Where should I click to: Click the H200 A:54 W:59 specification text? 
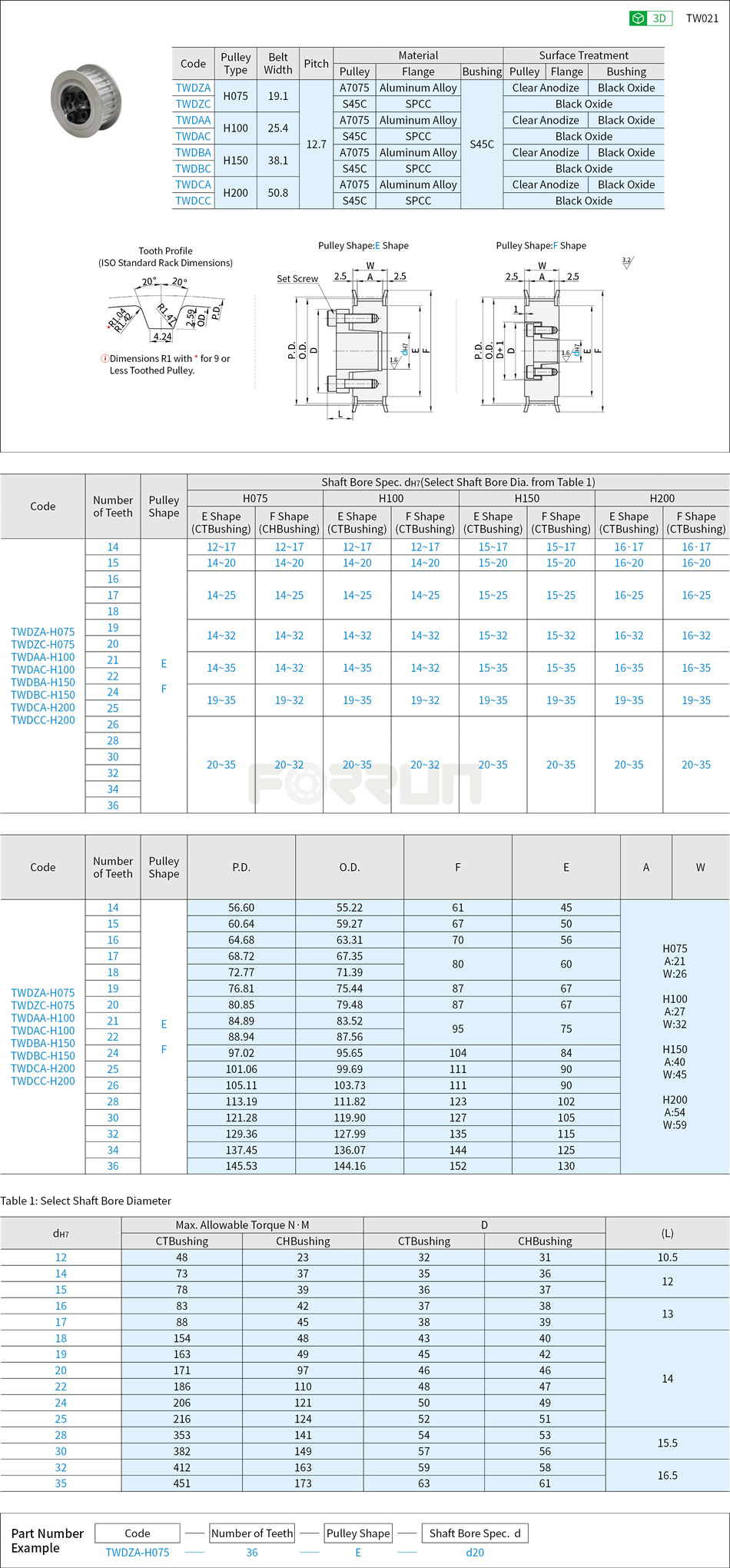click(x=675, y=1112)
